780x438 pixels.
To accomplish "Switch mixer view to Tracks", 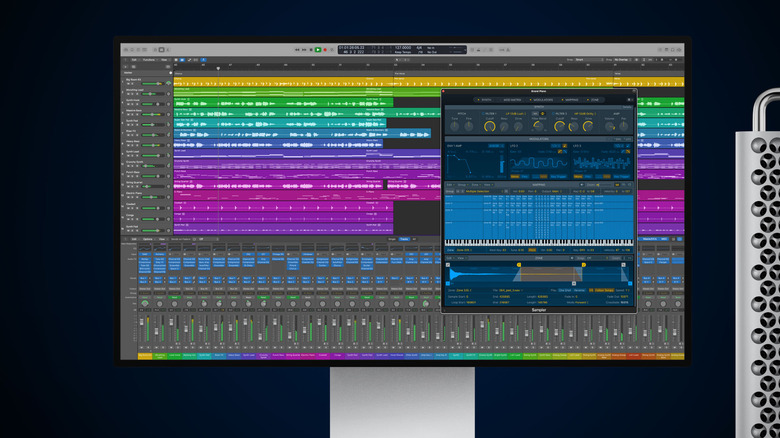I will (x=404, y=240).
